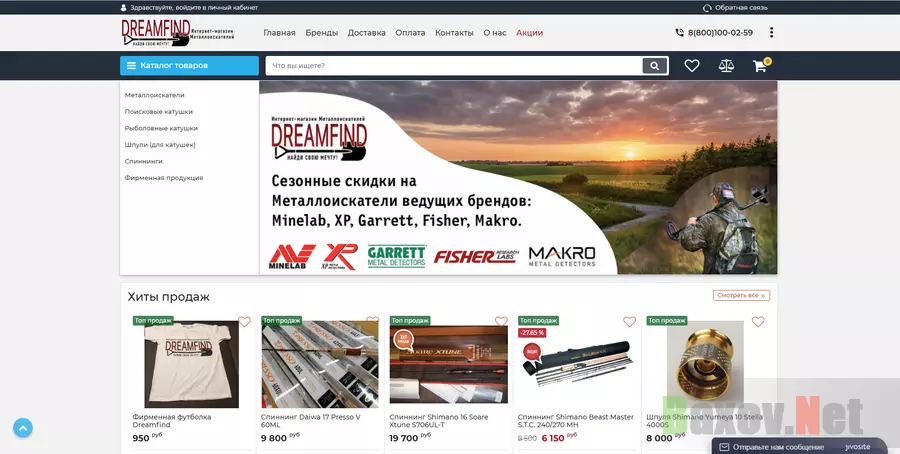Viewport: 900px width, 454px height.
Task: Open 'Фирменная футболка Dreamfind' title link
Action: tap(172, 421)
